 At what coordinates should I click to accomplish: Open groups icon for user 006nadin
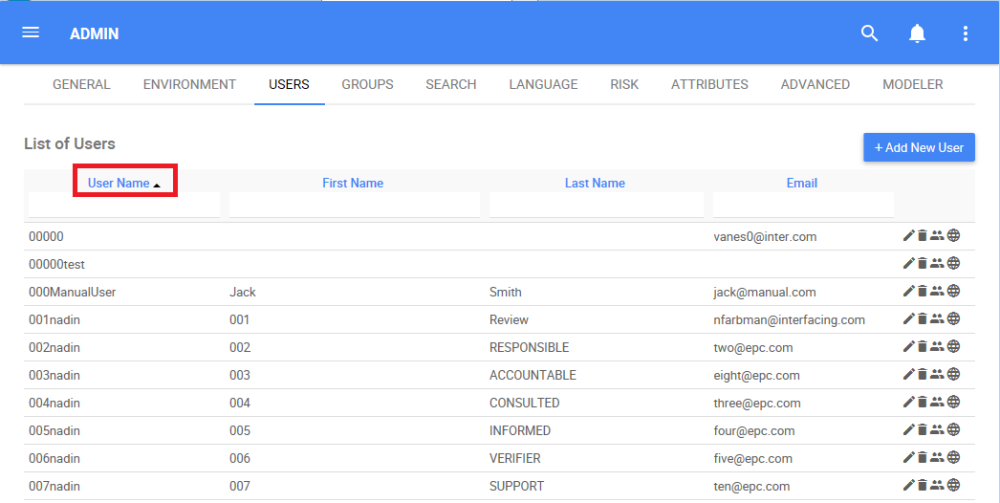pyautogui.click(x=937, y=458)
